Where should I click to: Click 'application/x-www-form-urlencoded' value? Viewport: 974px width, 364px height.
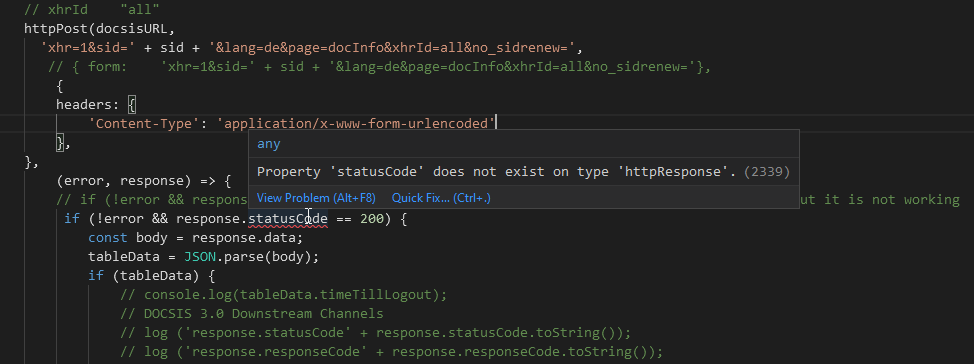[x=356, y=124]
